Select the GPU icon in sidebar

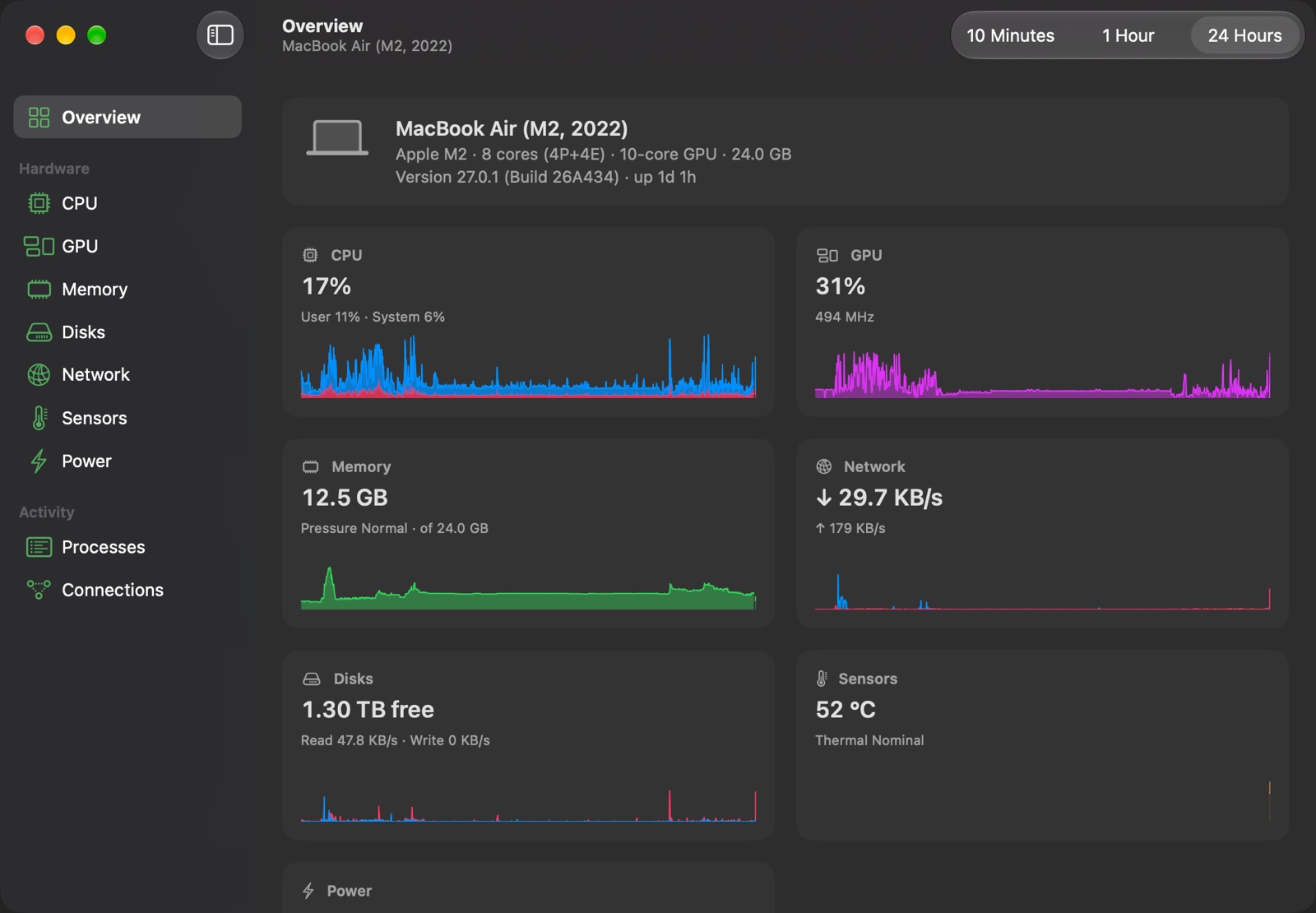[x=39, y=246]
